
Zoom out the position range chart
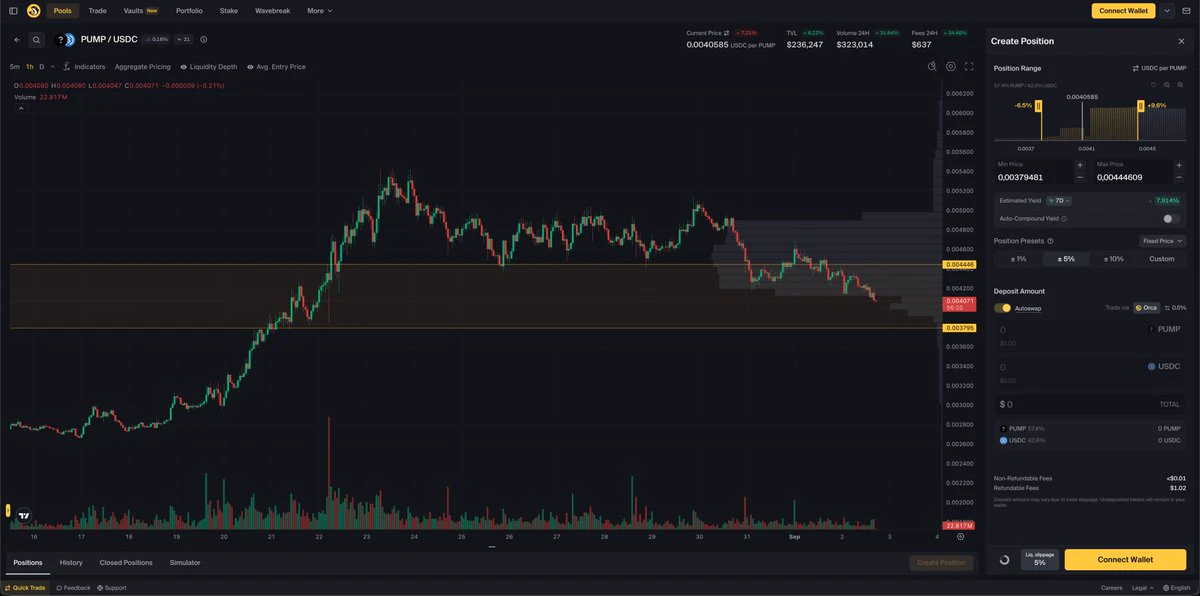[x=1167, y=85]
